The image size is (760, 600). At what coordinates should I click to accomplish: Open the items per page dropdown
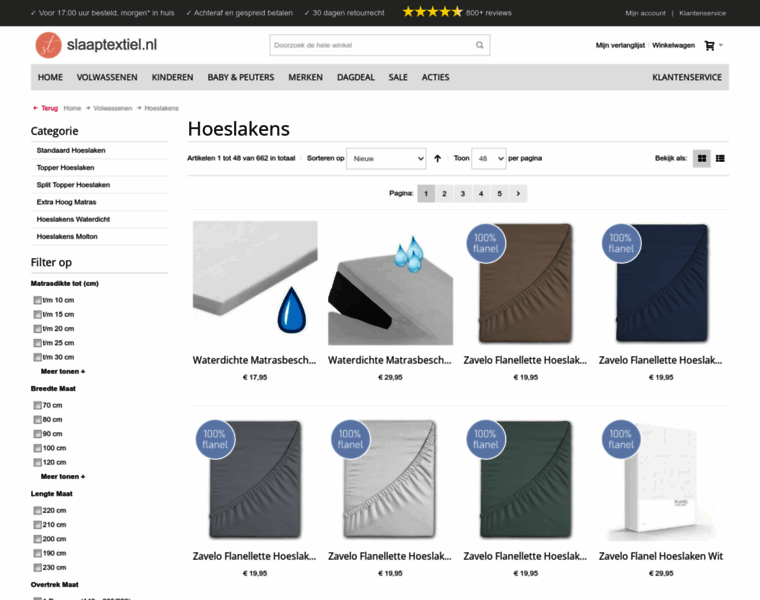[489, 158]
